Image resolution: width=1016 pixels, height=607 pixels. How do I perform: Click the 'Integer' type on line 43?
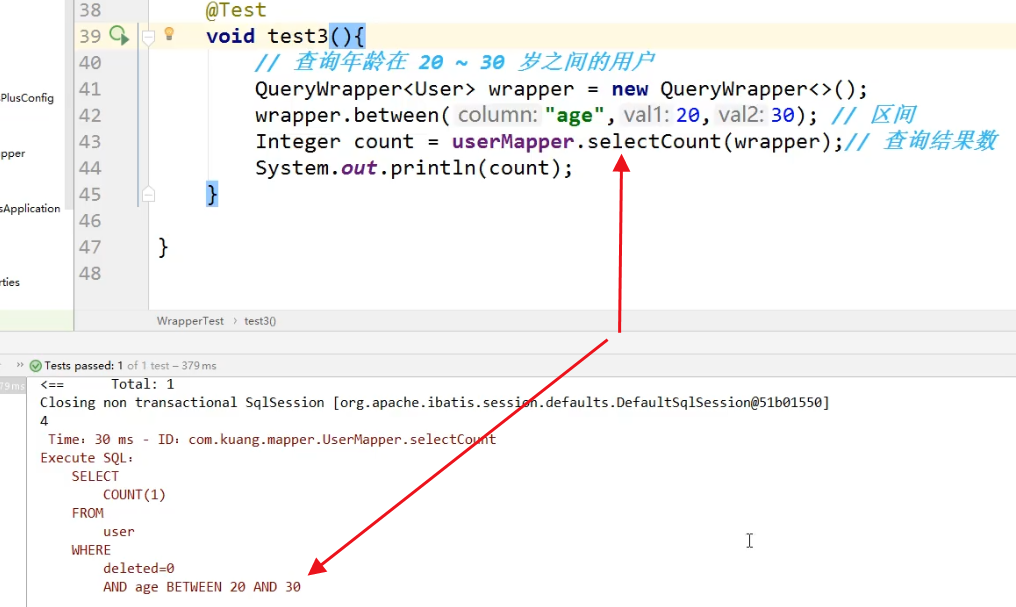pos(298,142)
